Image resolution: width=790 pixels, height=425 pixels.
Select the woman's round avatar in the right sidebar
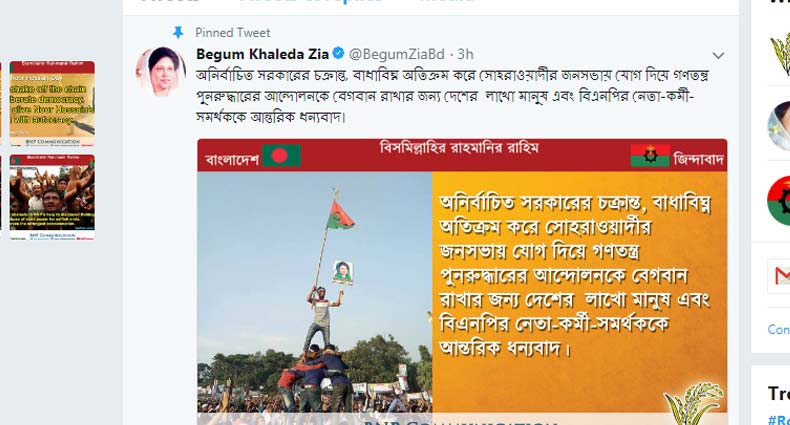[779, 126]
